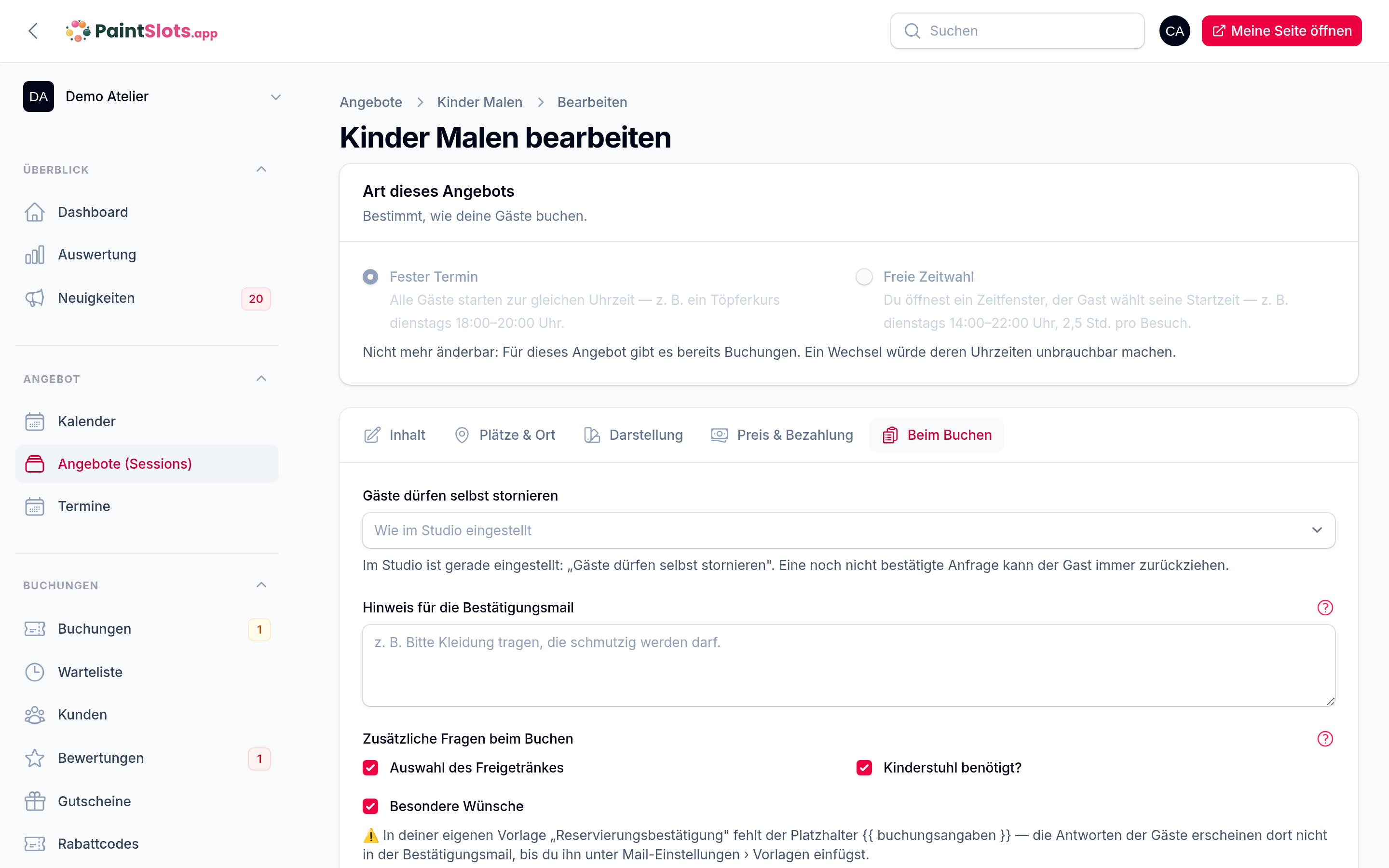The height and width of the screenshot is (868, 1389).
Task: Uncheck Besondere Wünsche
Action: point(370,807)
